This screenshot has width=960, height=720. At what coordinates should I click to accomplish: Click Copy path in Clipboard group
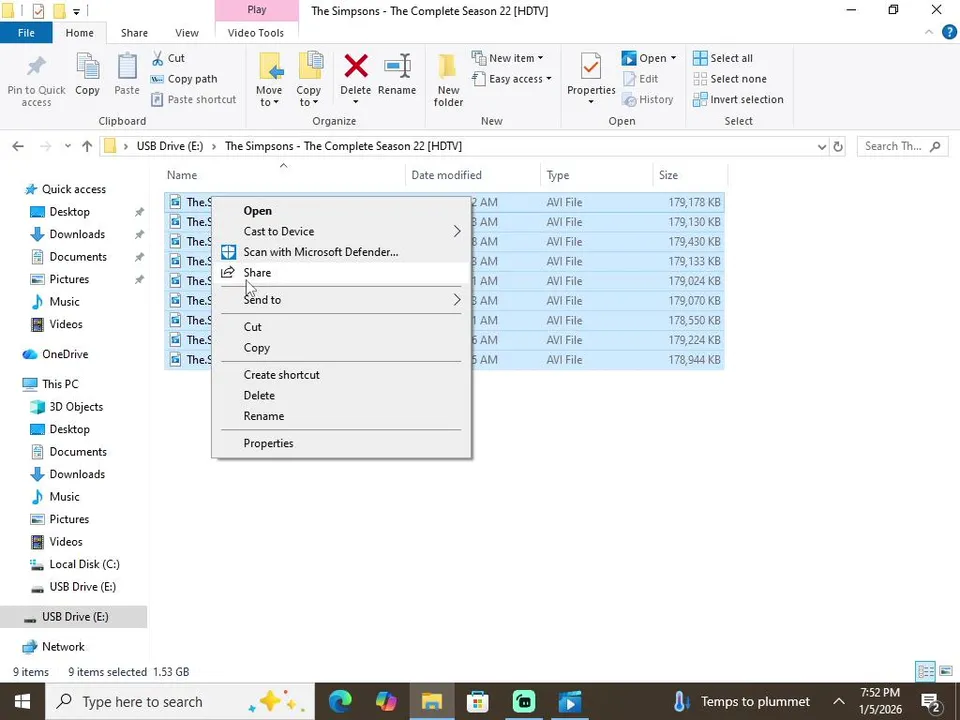[184, 79]
